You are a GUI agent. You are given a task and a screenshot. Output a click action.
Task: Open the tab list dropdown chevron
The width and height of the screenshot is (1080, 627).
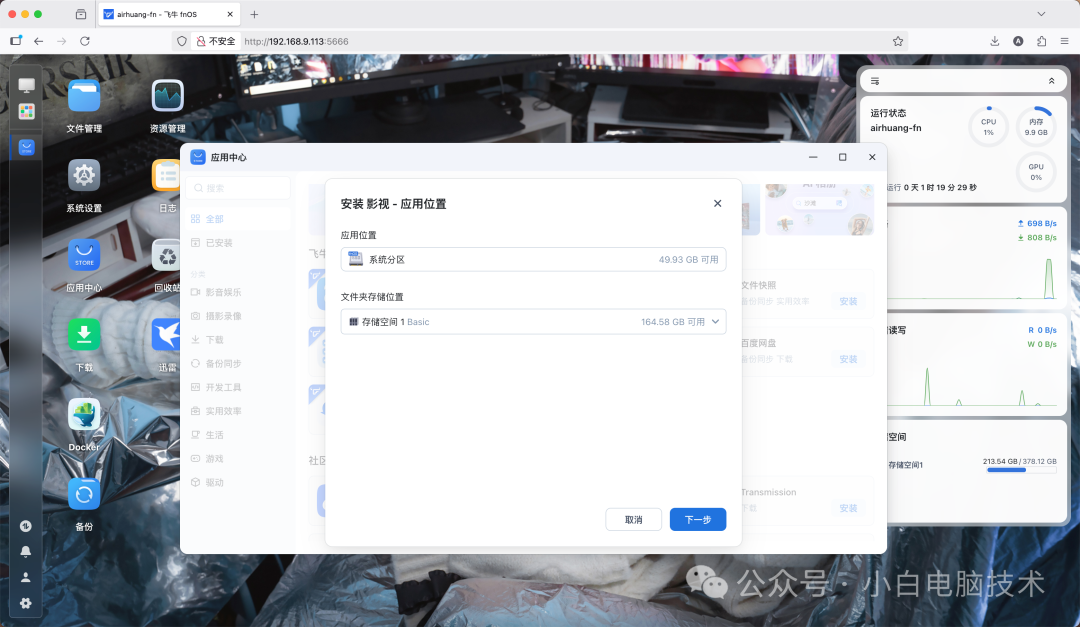pyautogui.click(x=1041, y=14)
